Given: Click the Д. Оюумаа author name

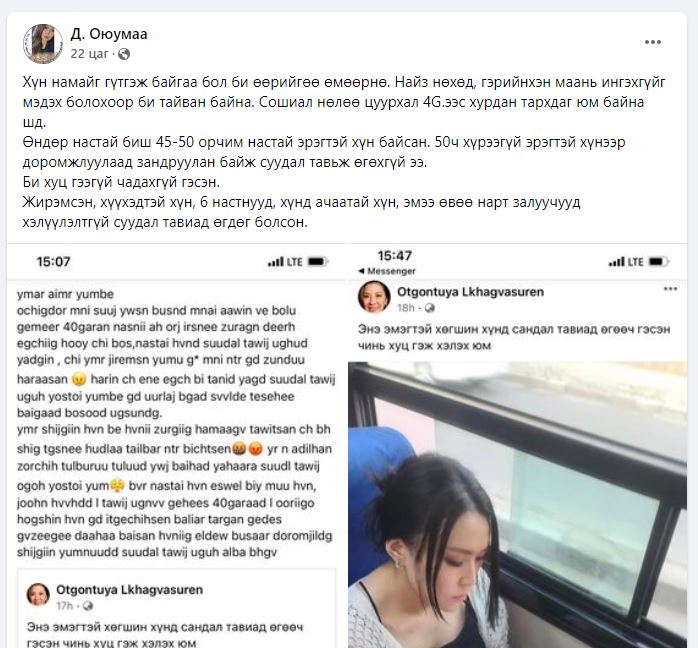Looking at the screenshot, I should point(109,34).
